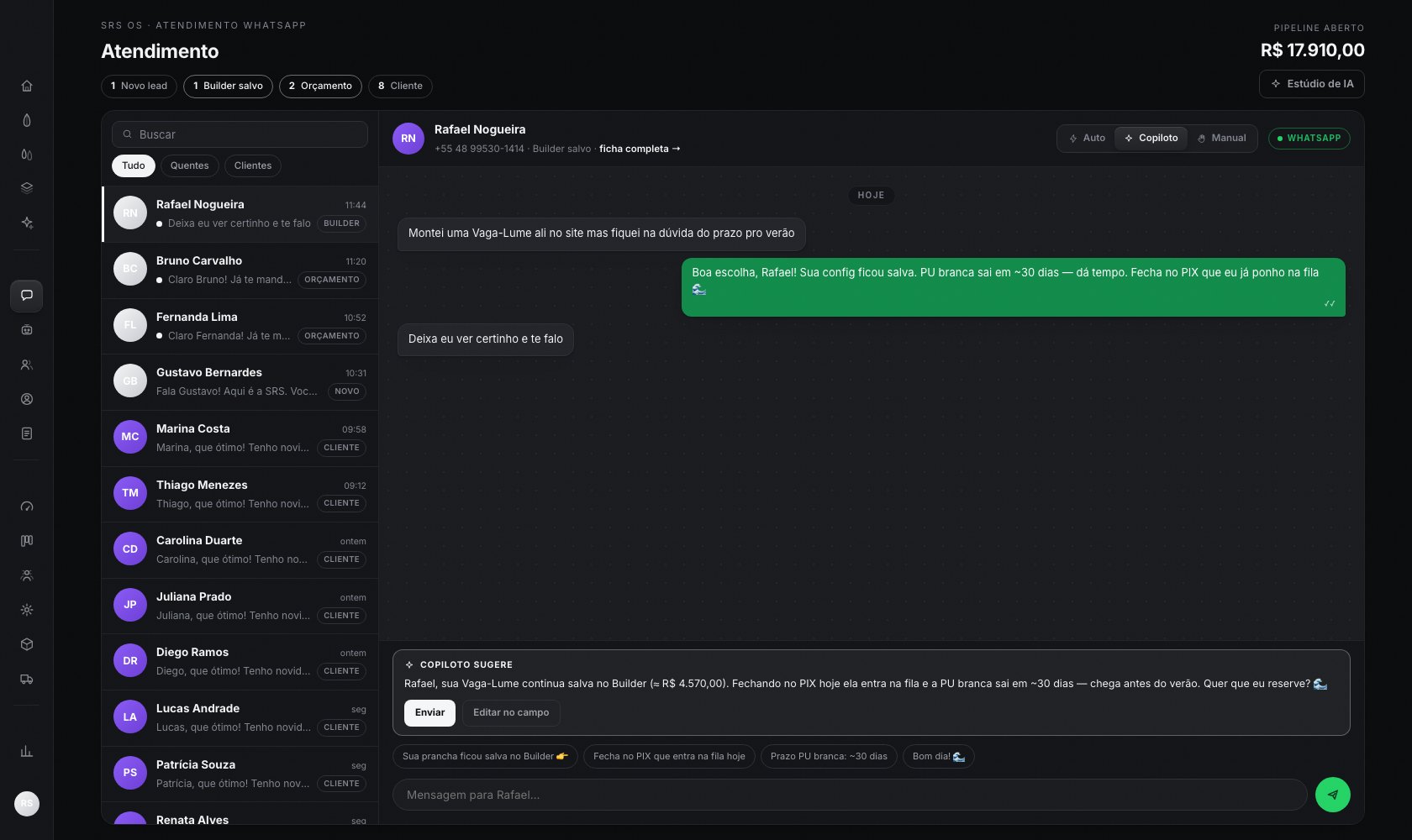Open the package box sidebar icon
The image size is (1412, 840).
click(27, 644)
